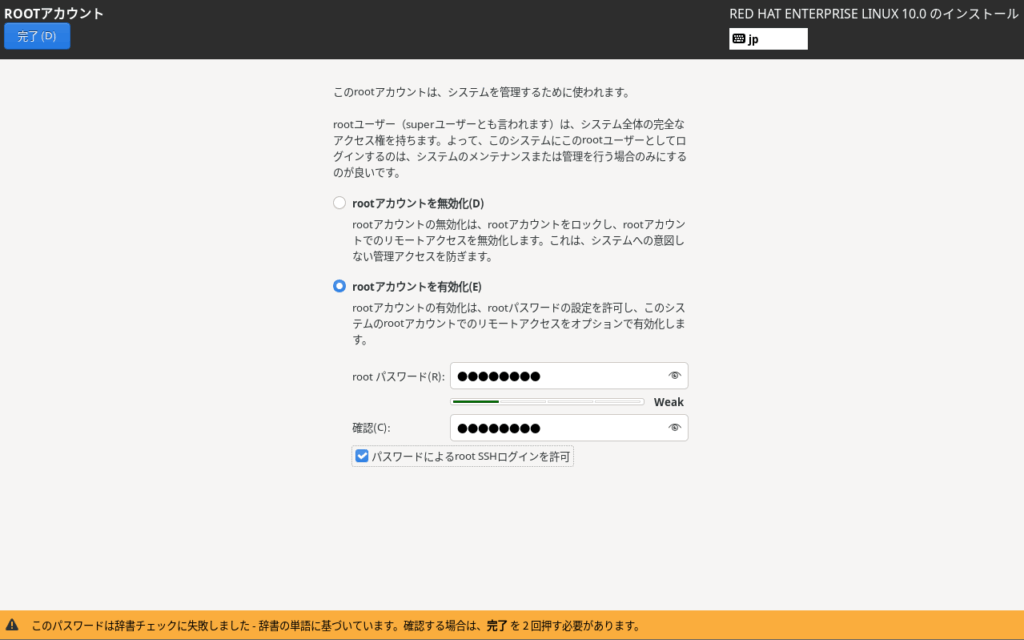
Task: Click the description under rootアカウントを有効化
Action: coord(518,323)
